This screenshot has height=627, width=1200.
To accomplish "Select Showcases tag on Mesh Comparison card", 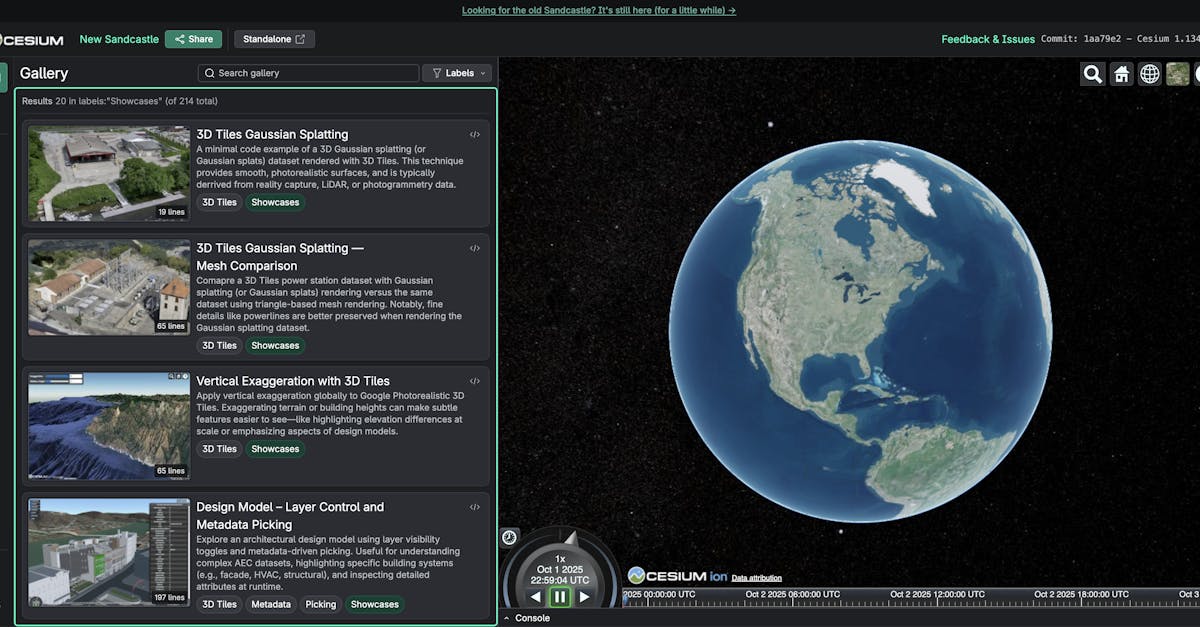I will click(x=275, y=345).
